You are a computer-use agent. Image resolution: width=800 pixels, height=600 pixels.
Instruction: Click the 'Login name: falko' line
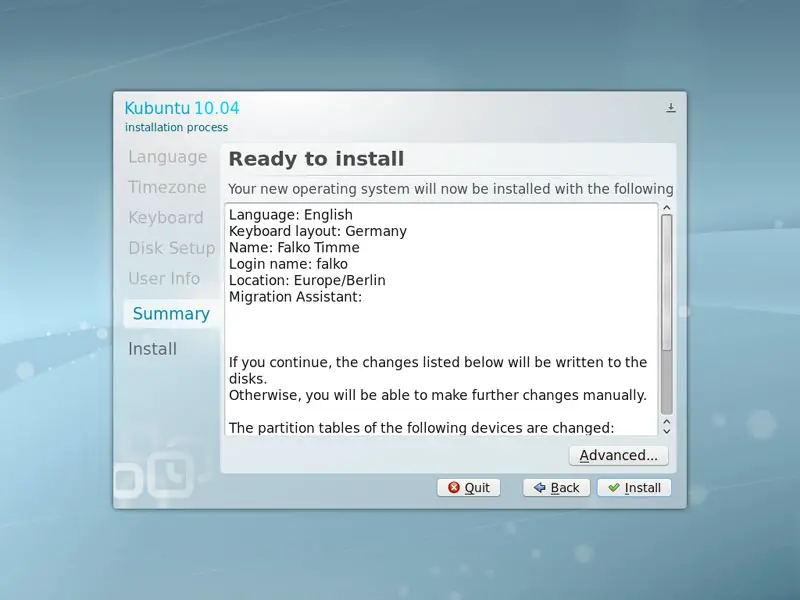288,264
